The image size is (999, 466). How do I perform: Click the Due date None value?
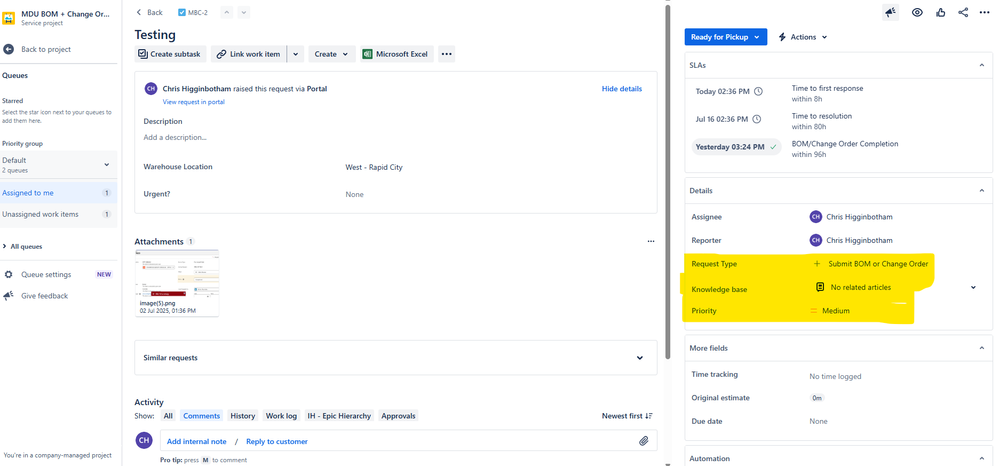tap(818, 421)
